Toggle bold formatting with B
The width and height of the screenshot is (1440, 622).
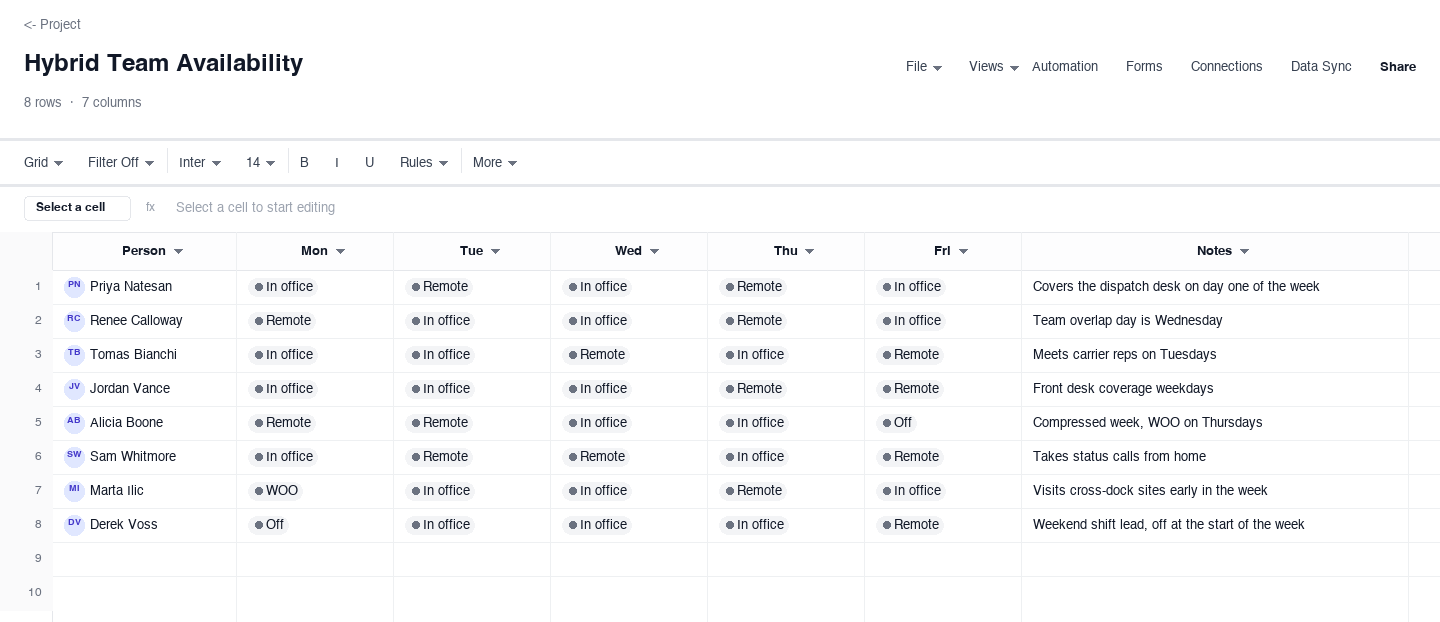[x=304, y=162]
